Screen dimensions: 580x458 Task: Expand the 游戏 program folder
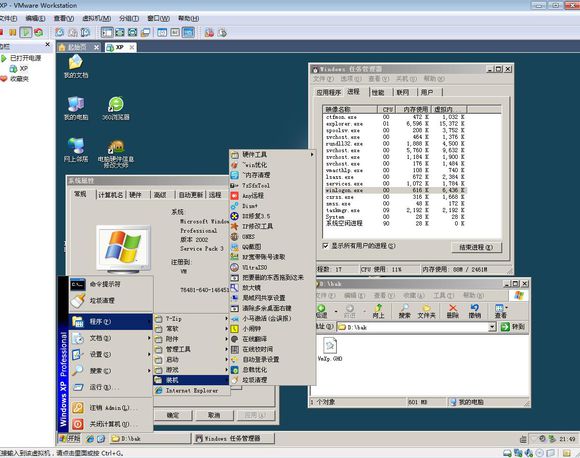191,370
